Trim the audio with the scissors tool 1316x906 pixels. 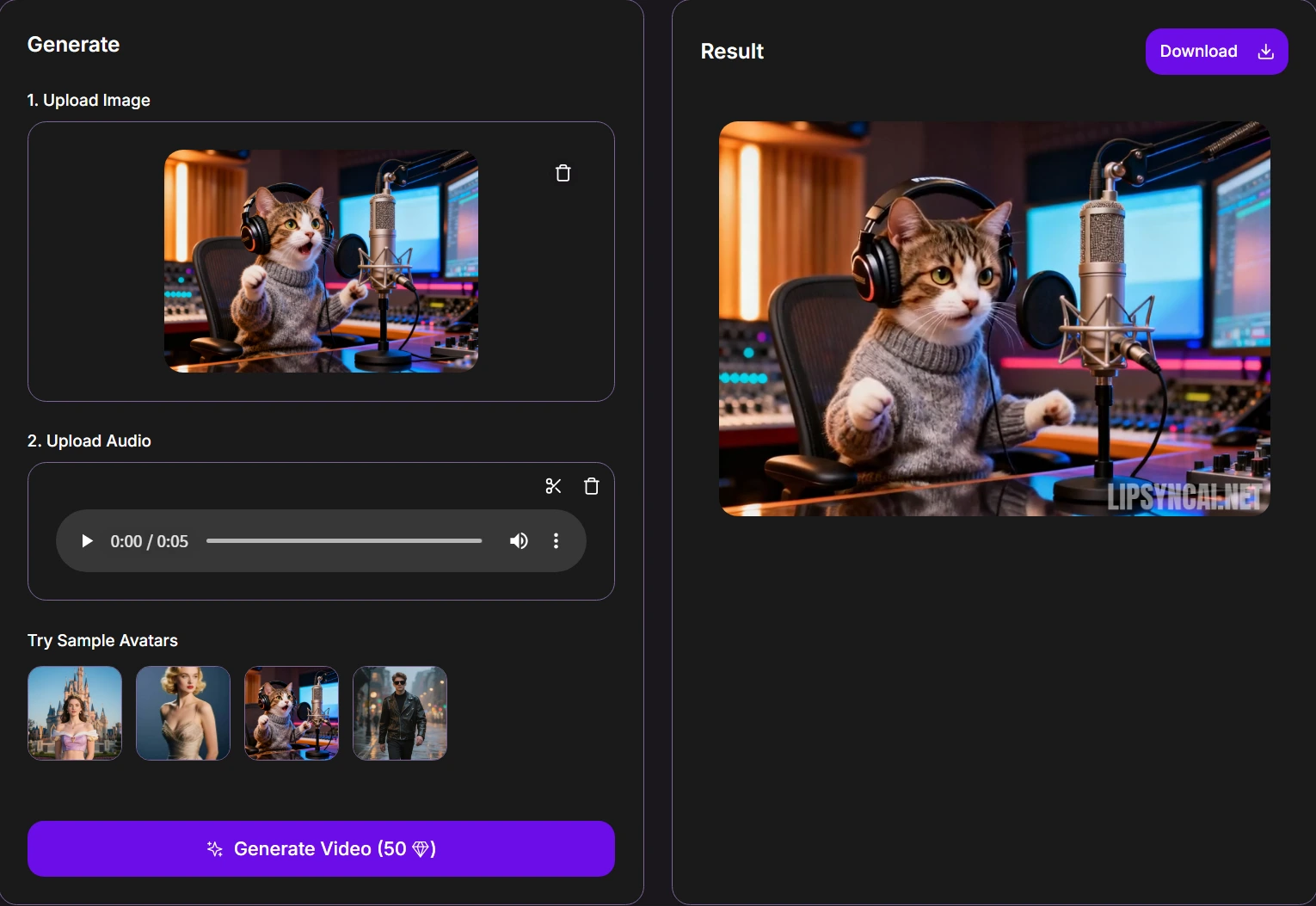click(553, 485)
